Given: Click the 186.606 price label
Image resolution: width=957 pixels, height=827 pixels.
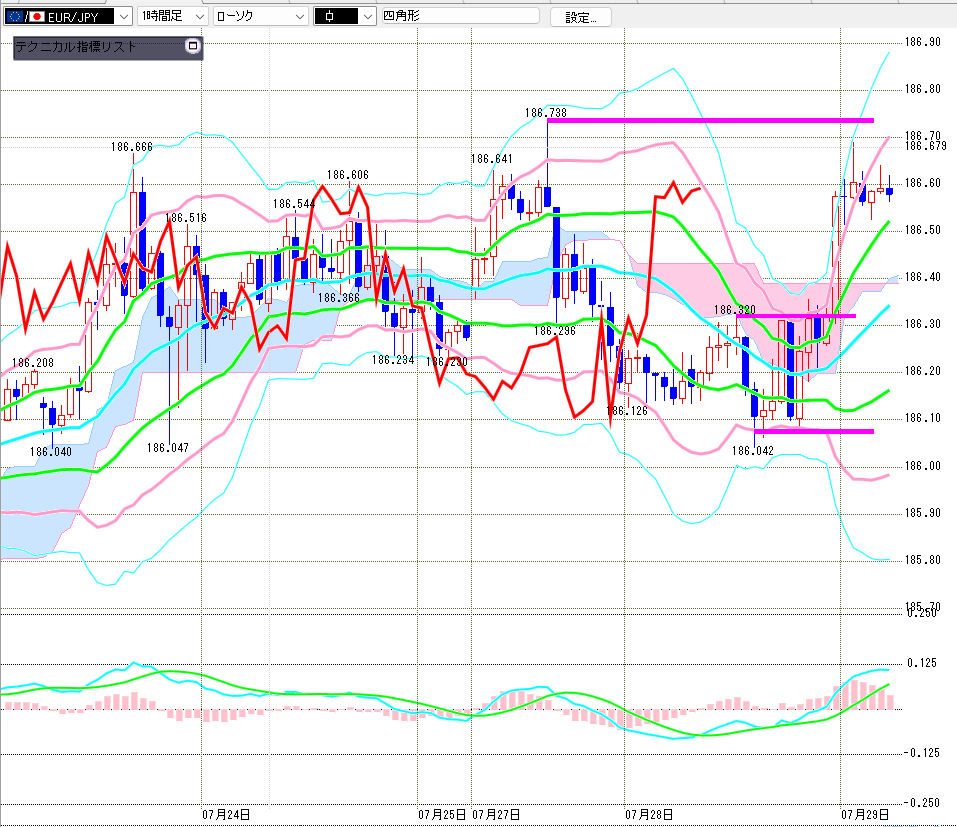Looking at the screenshot, I should click(x=348, y=175).
